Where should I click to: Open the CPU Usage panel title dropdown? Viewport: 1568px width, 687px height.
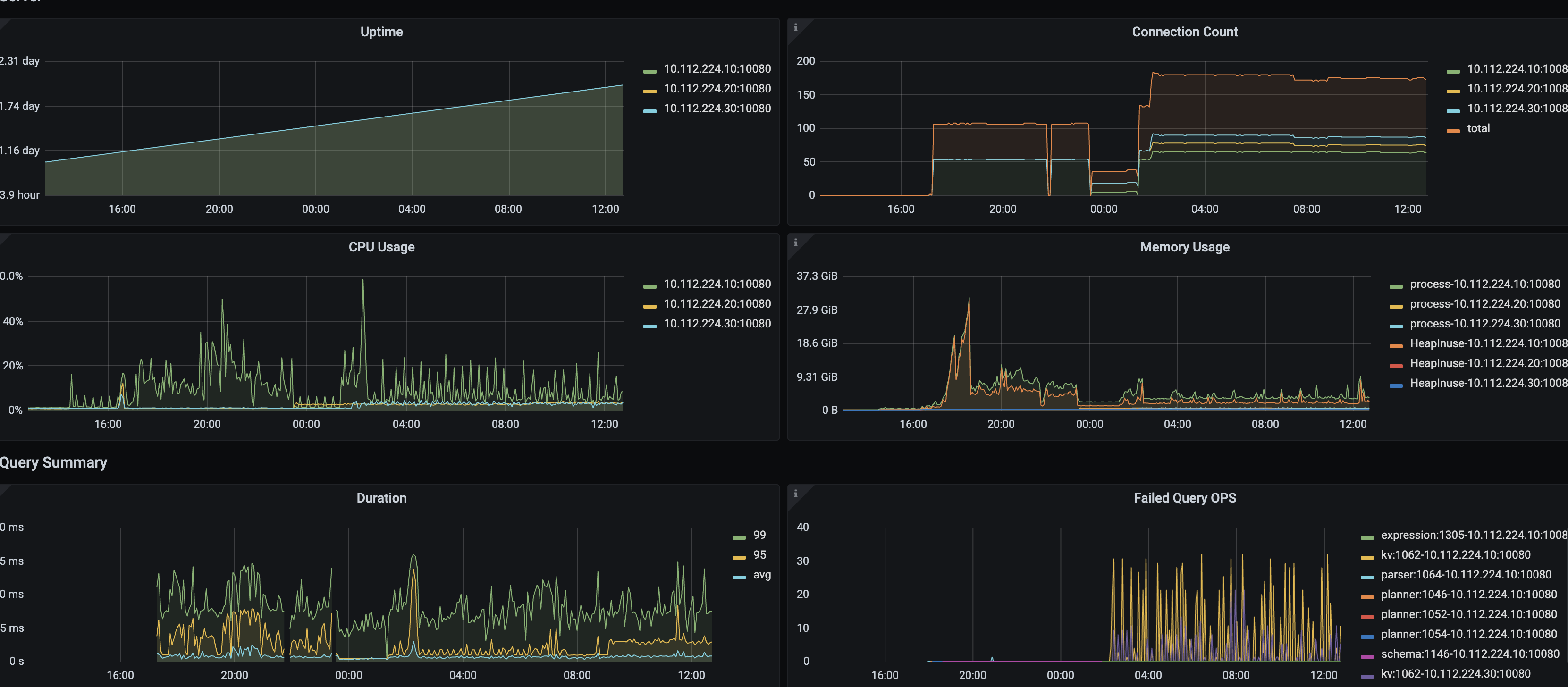[381, 247]
